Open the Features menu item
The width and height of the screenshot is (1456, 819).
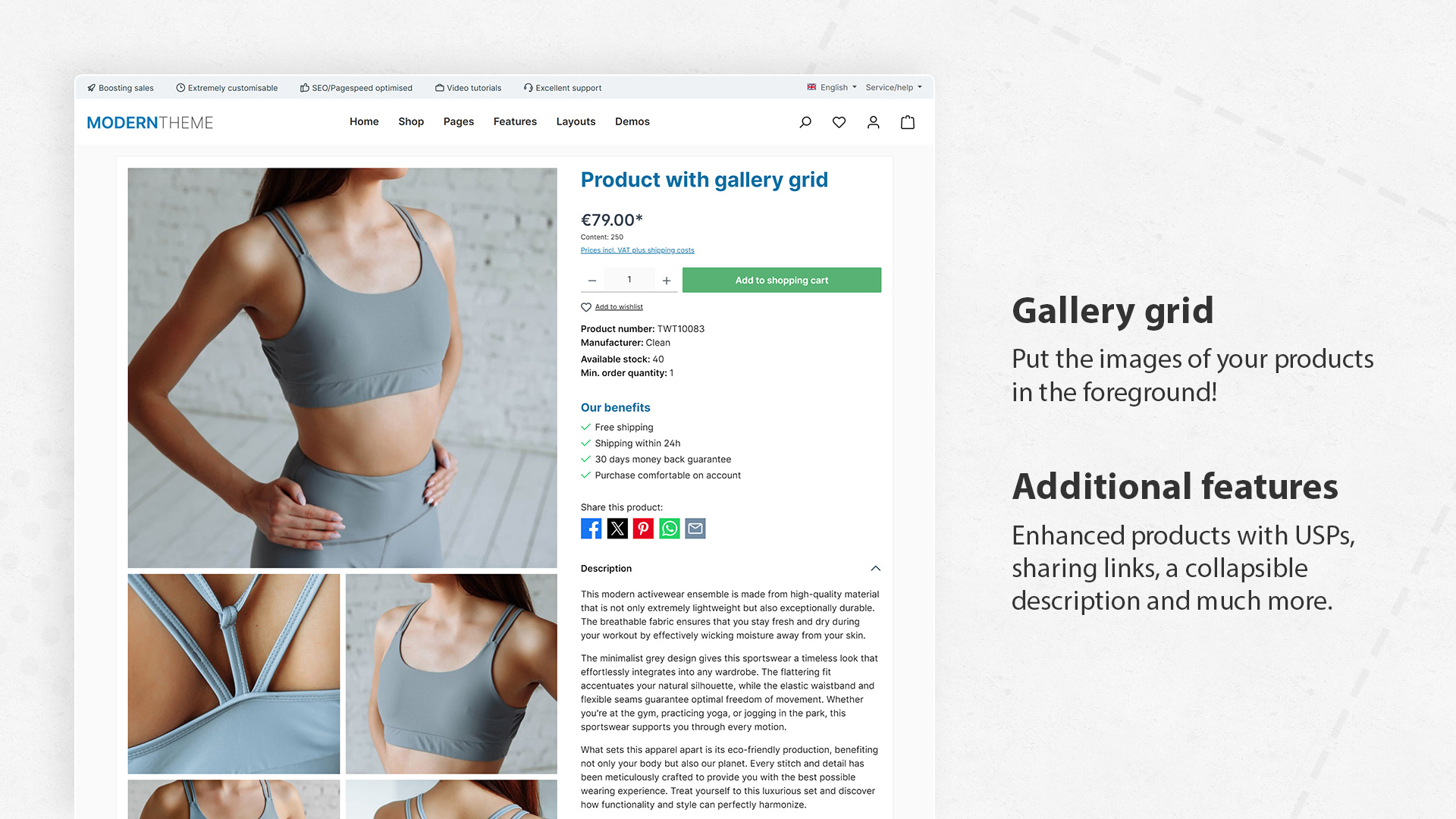point(515,121)
